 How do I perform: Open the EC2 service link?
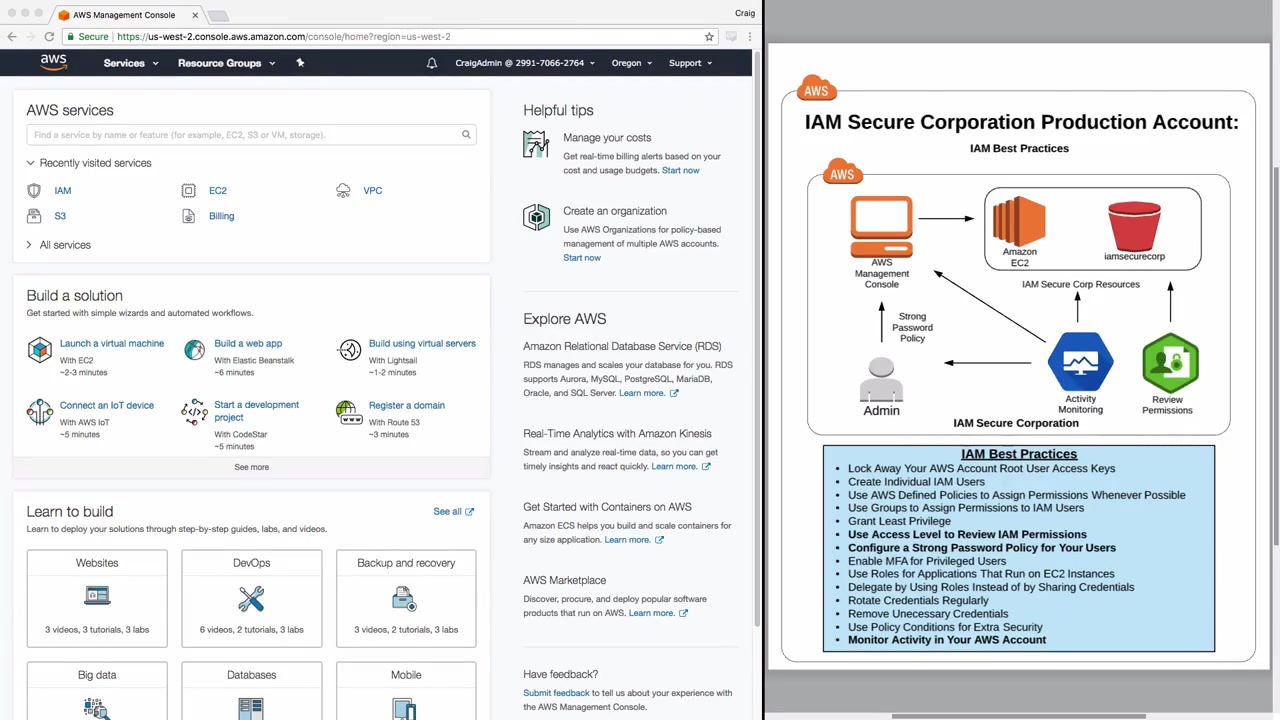coord(218,190)
